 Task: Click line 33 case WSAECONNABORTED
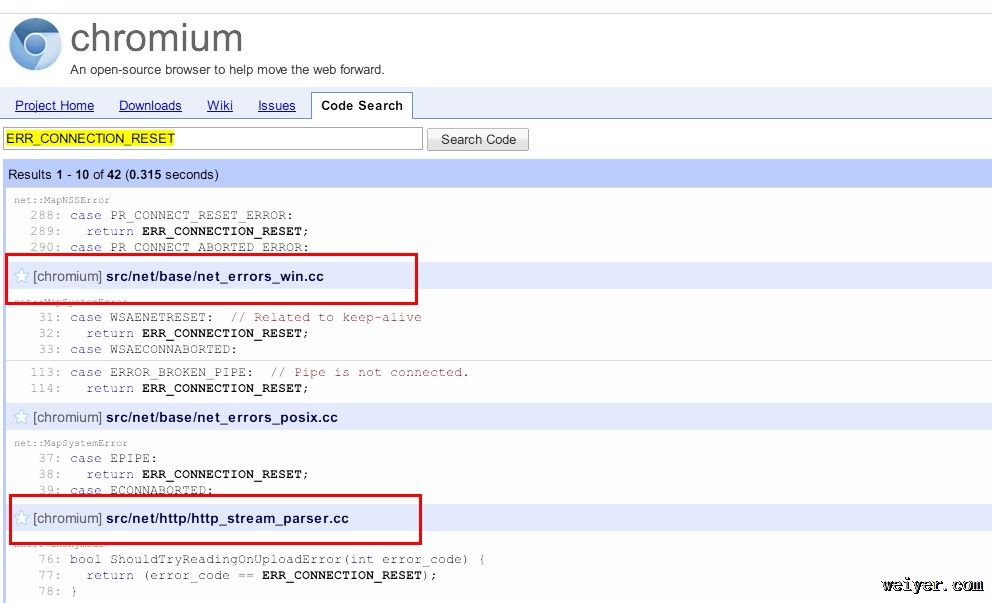[x=137, y=349]
